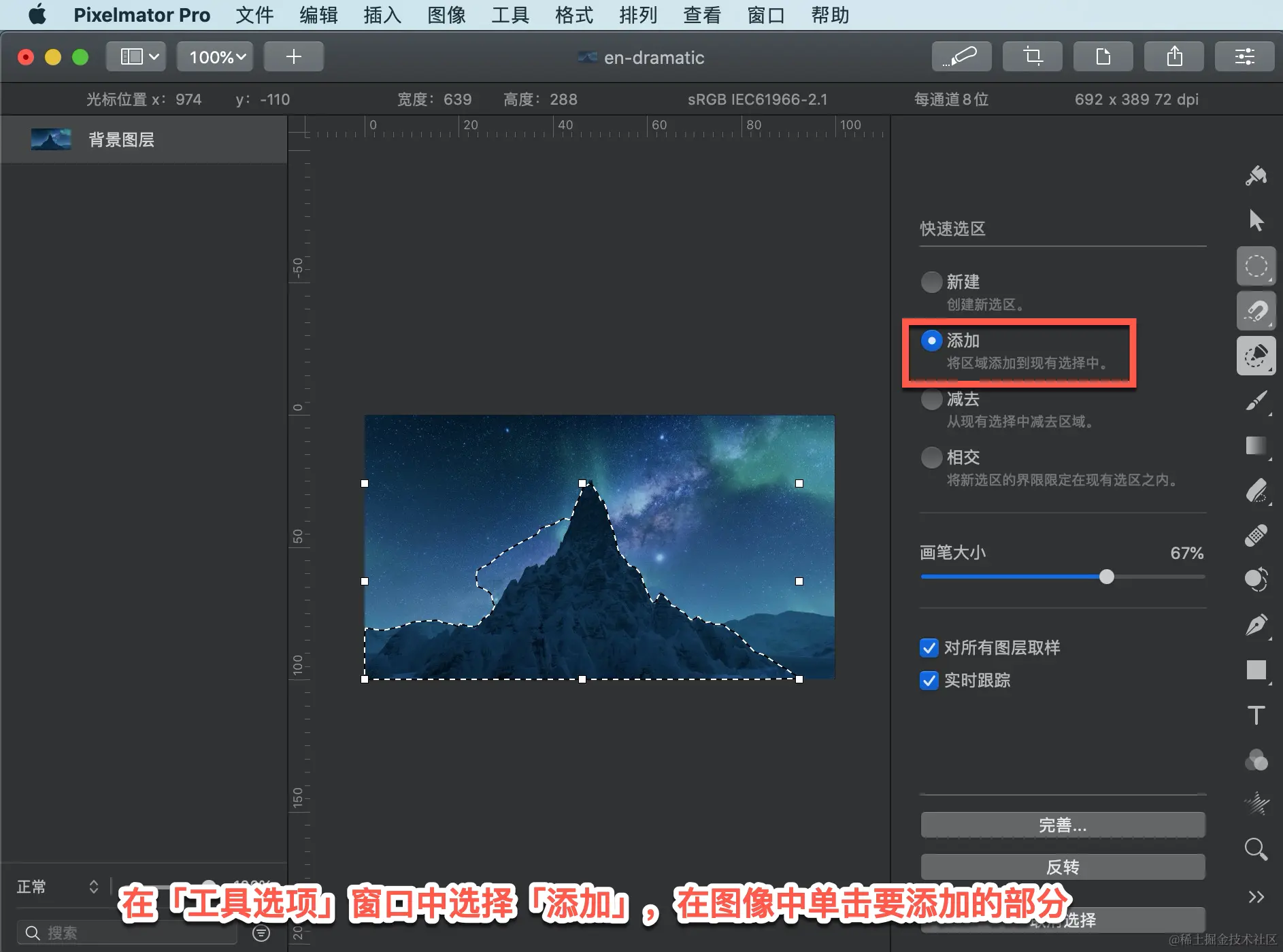The image size is (1283, 952).
Task: Select the 减去 selection mode
Action: (x=931, y=398)
